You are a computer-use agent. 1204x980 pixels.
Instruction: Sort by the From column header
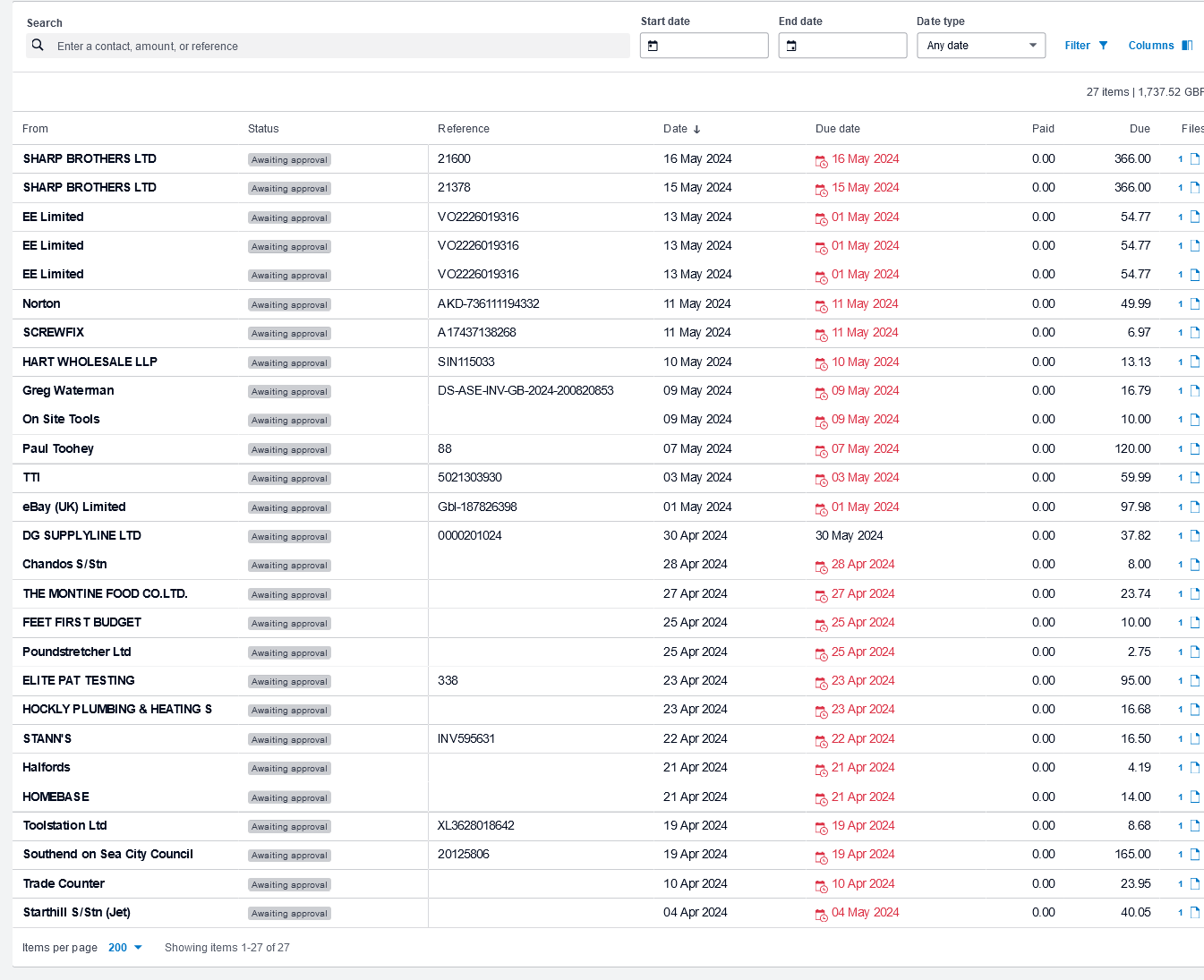(35, 129)
